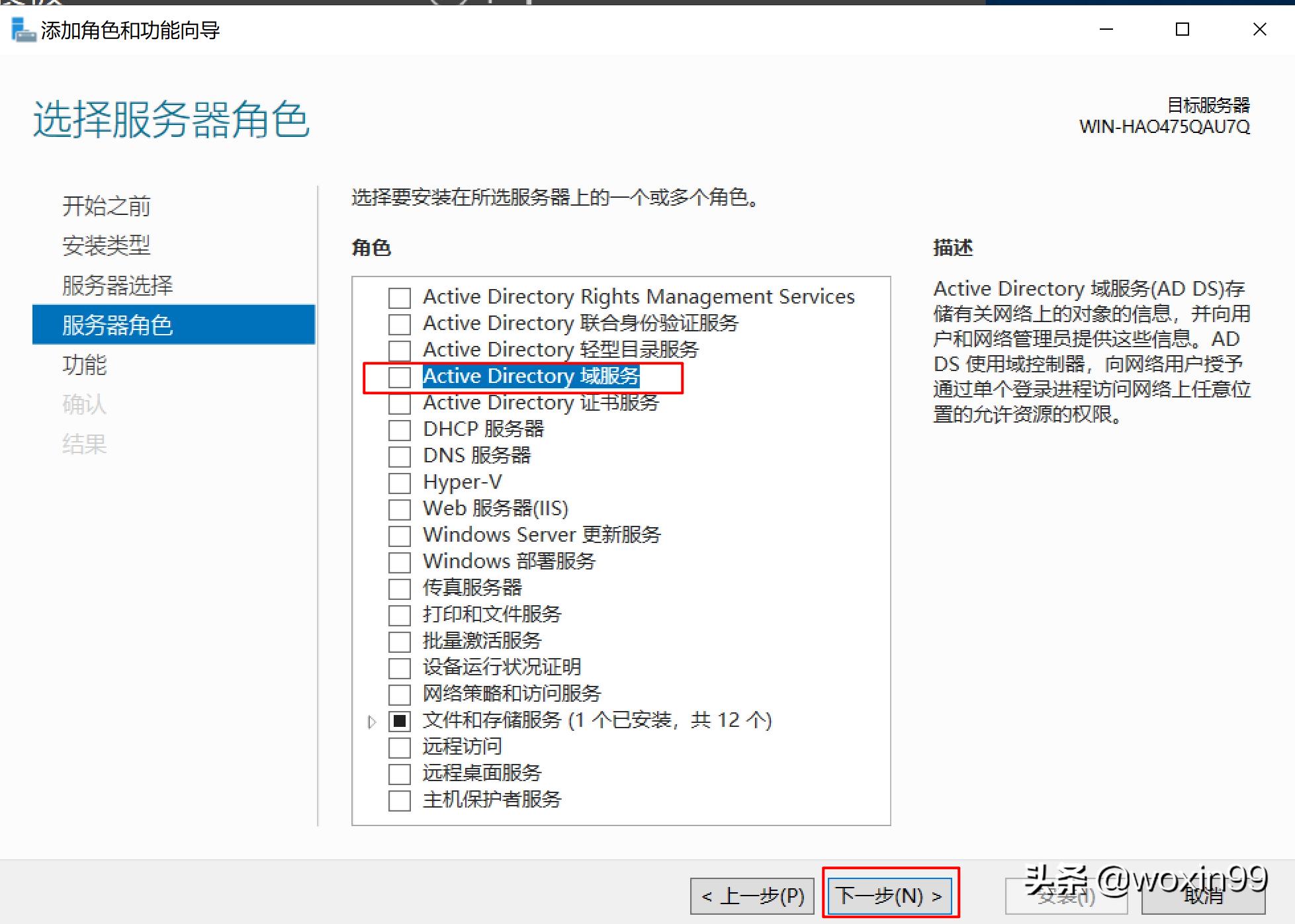Check the Active Directory 域服务 role

399,376
